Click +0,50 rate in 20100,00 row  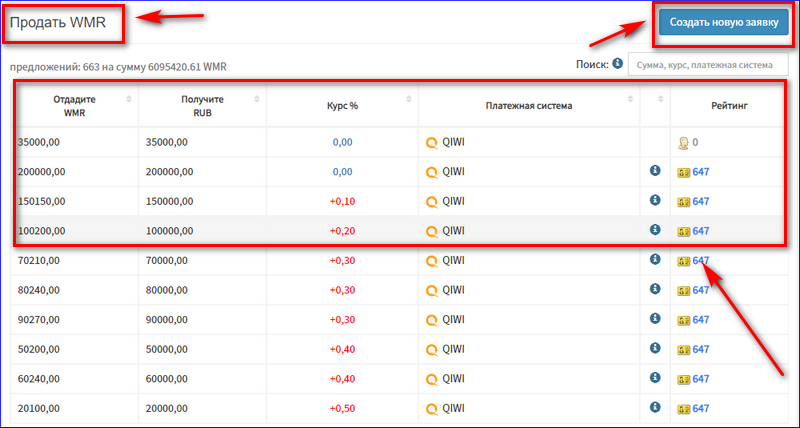pyautogui.click(x=342, y=409)
